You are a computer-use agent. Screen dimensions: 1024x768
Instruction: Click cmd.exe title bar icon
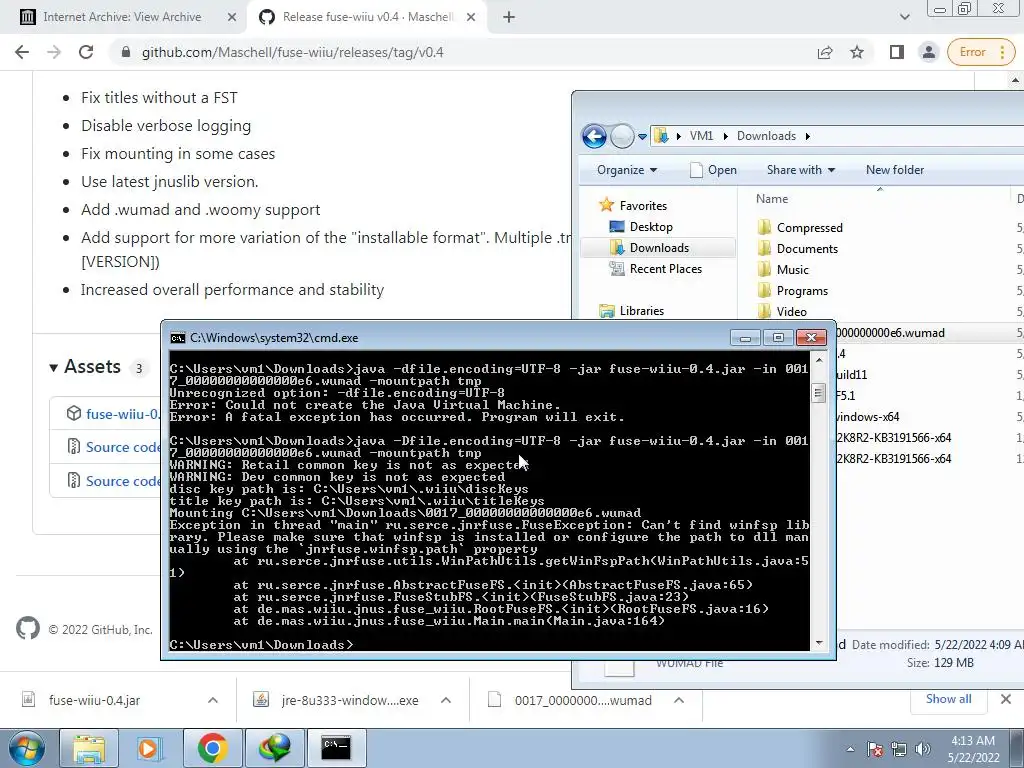click(x=177, y=338)
